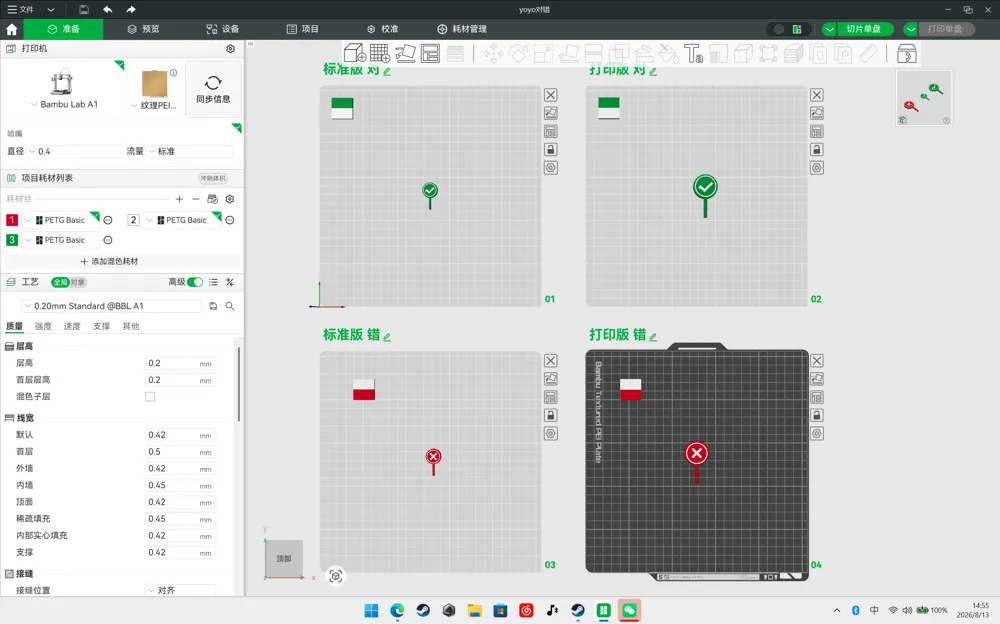
Task: Open the nozzle 直径 0.4 dropdown
Action: coord(75,151)
